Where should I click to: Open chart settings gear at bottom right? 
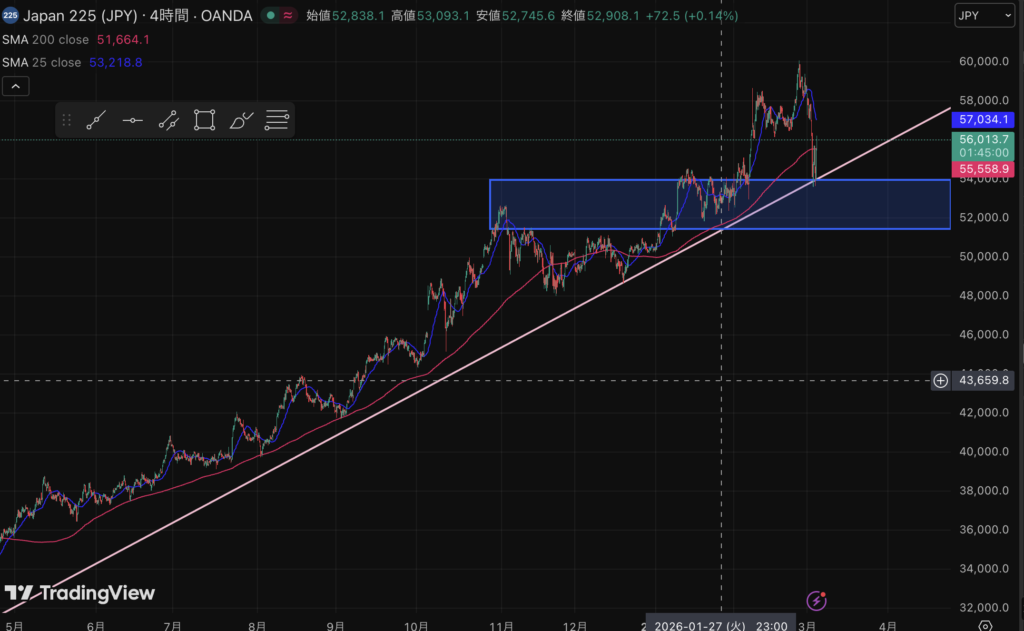click(x=985, y=626)
